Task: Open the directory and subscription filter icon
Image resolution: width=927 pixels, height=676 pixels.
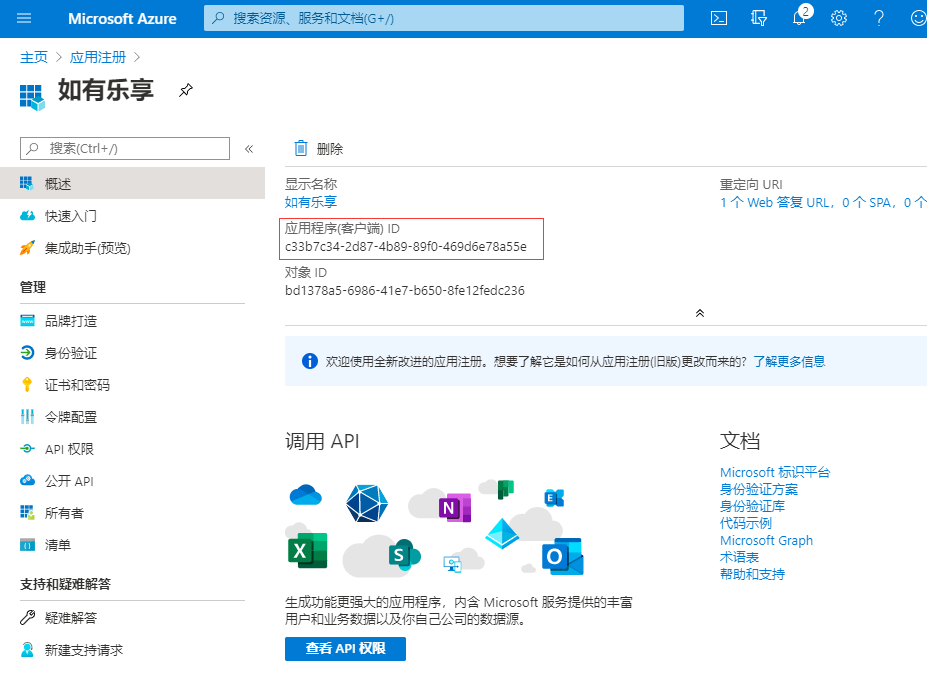Action: click(x=759, y=18)
